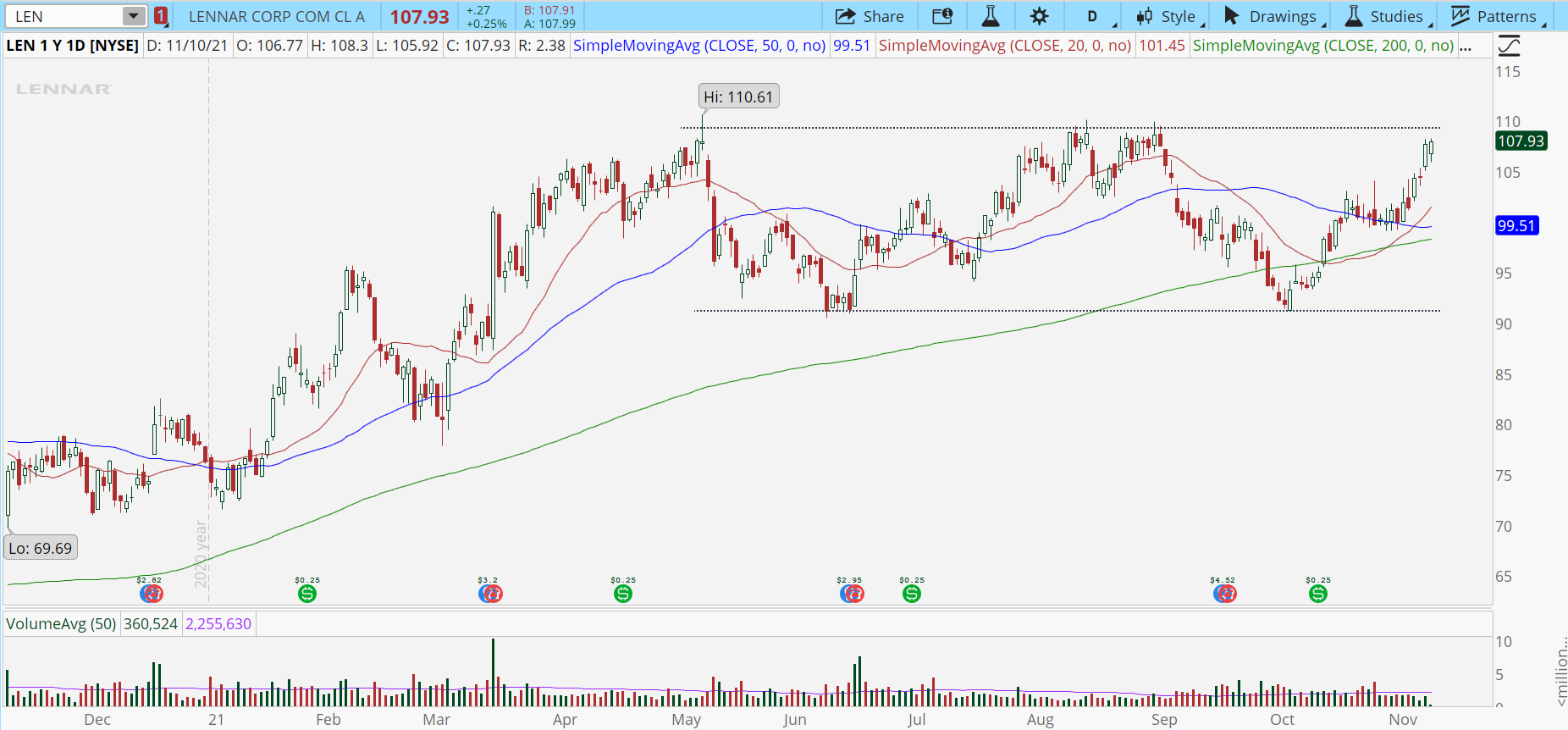
Task: Click the flask icon next to gear
Action: 990,16
